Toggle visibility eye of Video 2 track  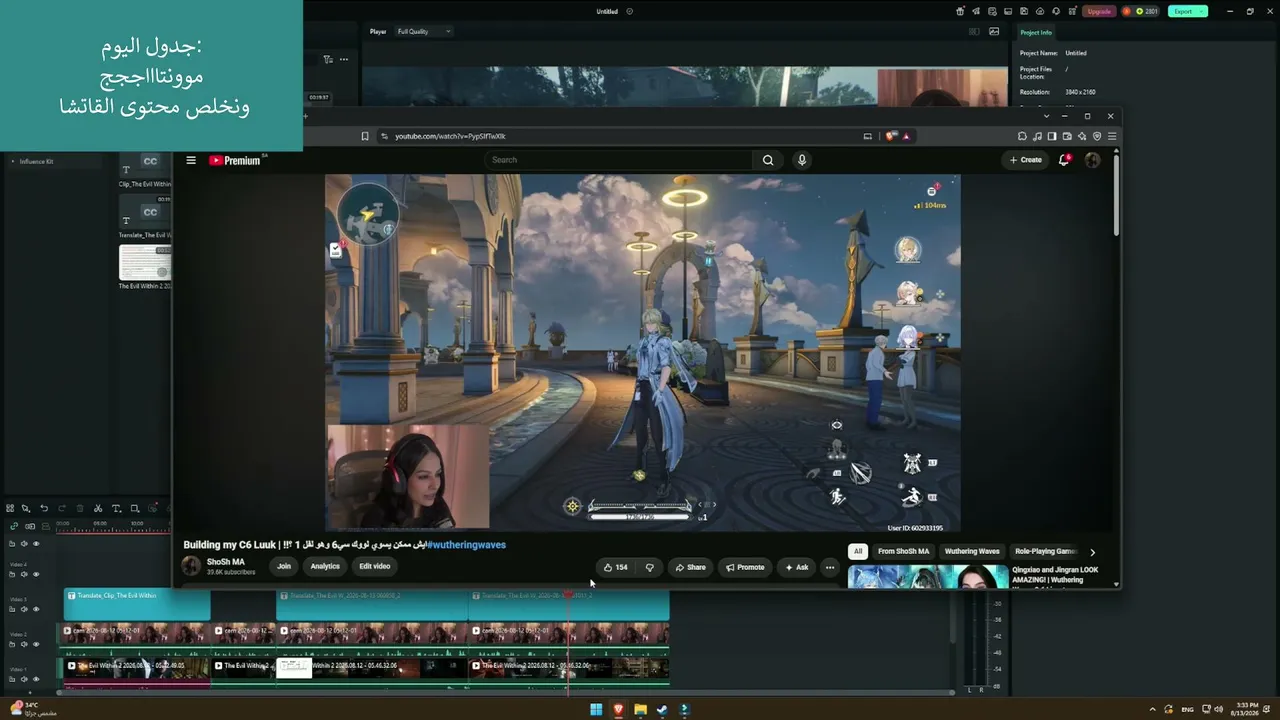tap(36, 644)
